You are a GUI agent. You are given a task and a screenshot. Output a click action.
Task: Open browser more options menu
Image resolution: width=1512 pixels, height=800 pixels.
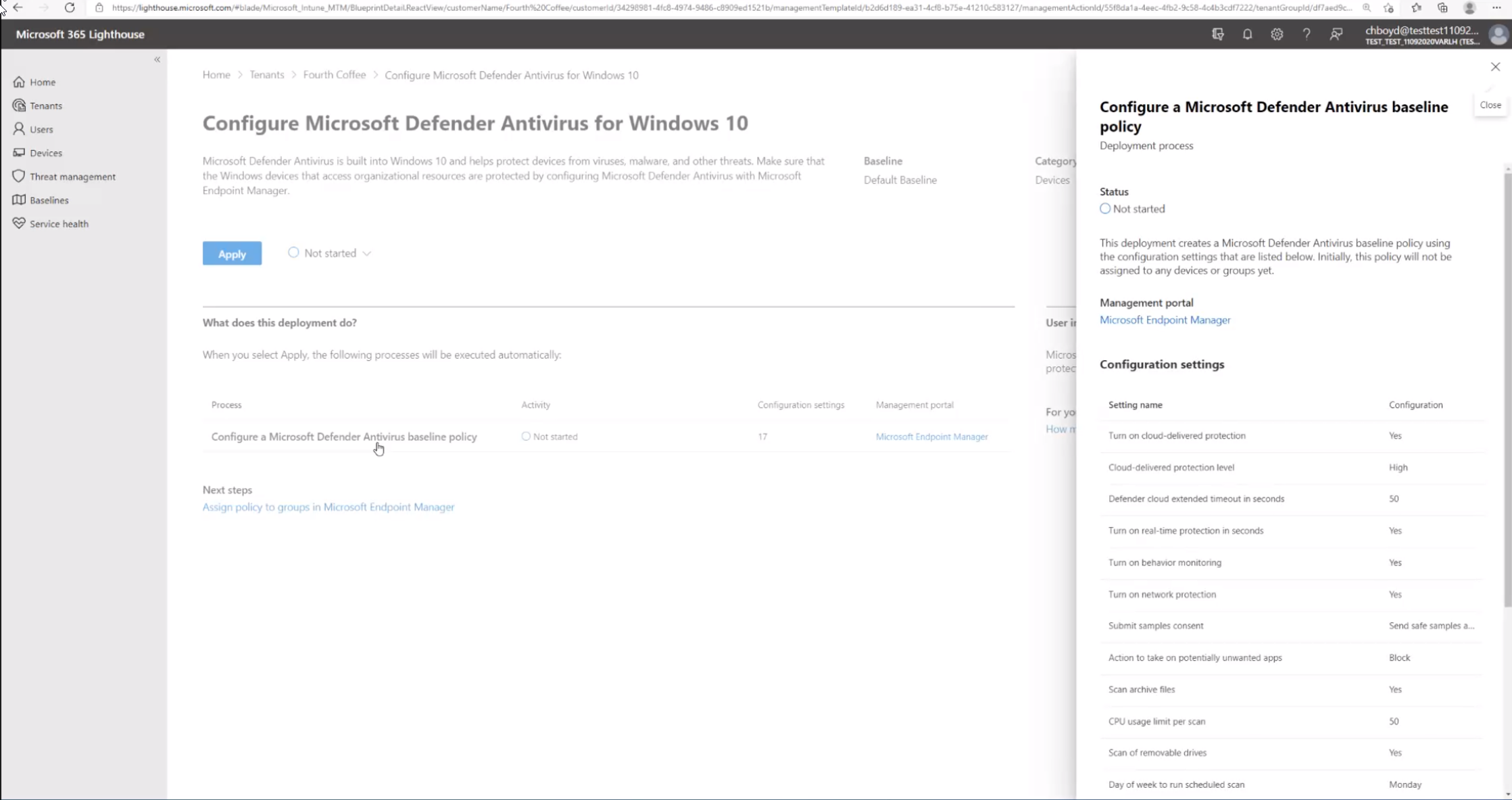pos(1496,8)
